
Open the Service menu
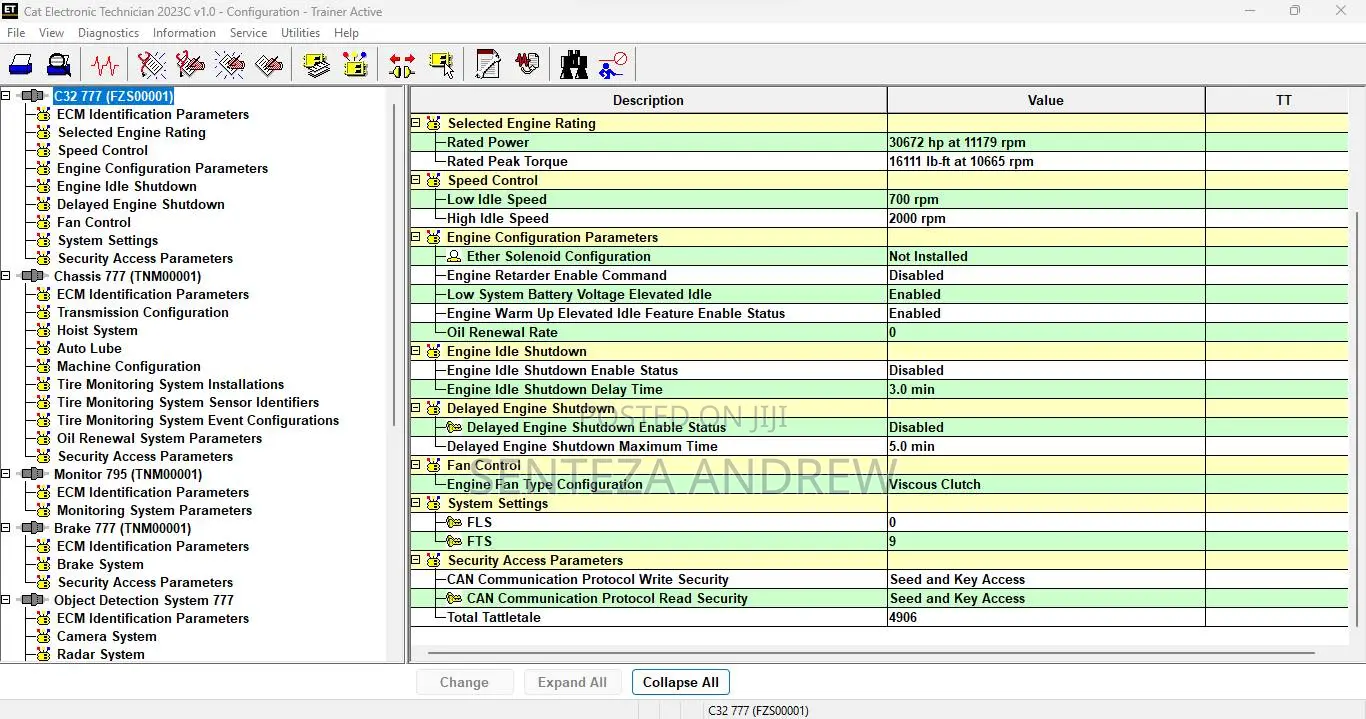point(248,33)
